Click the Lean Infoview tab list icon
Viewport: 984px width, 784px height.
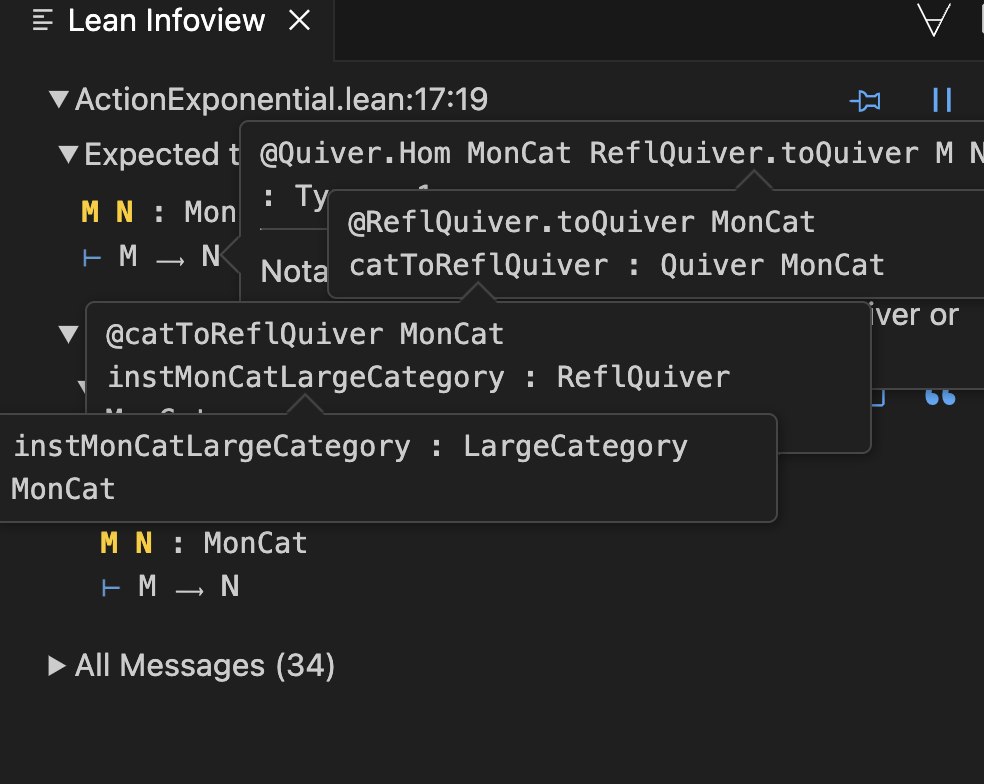[x=43, y=20]
